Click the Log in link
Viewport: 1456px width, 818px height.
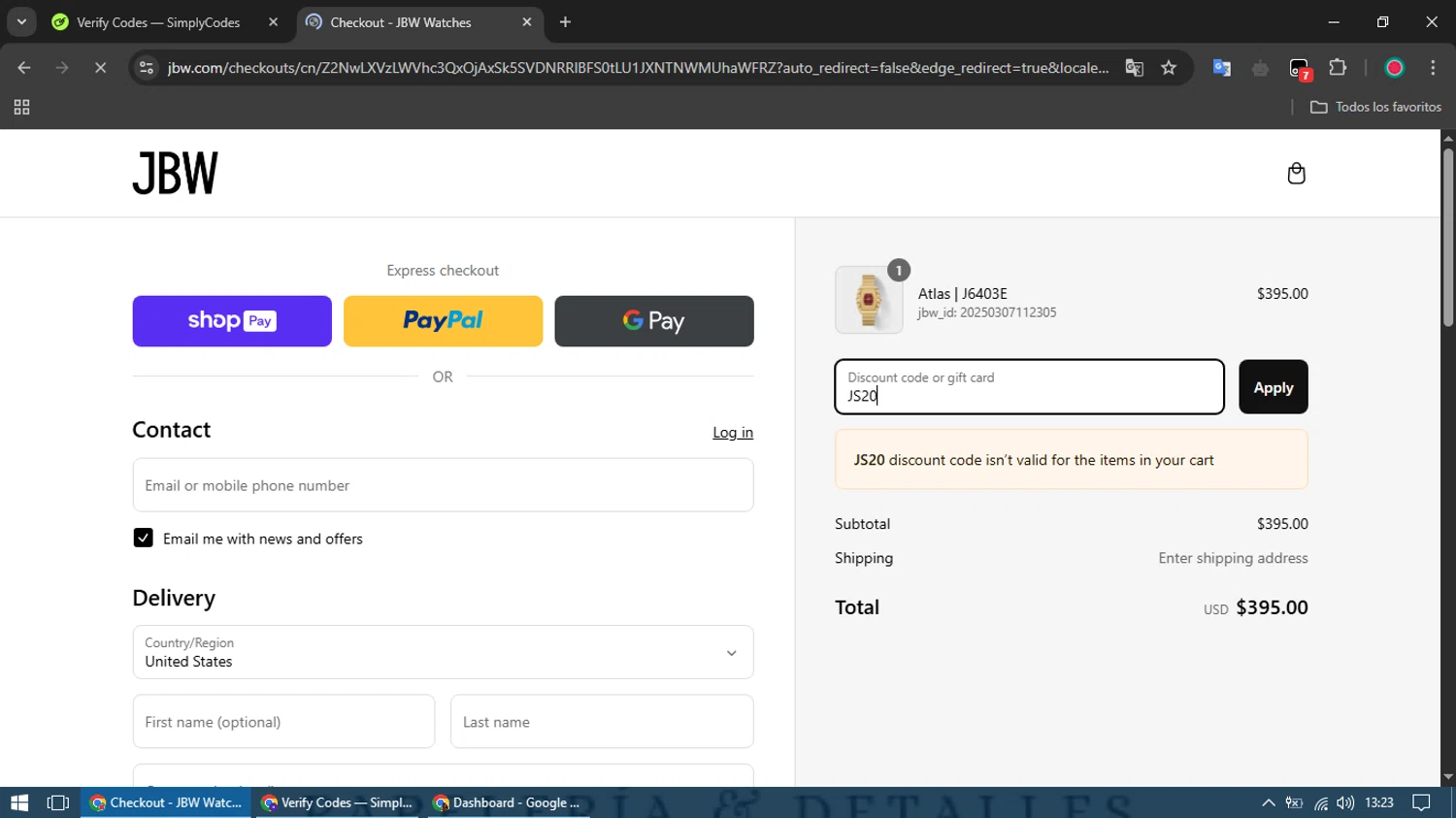[x=733, y=433]
